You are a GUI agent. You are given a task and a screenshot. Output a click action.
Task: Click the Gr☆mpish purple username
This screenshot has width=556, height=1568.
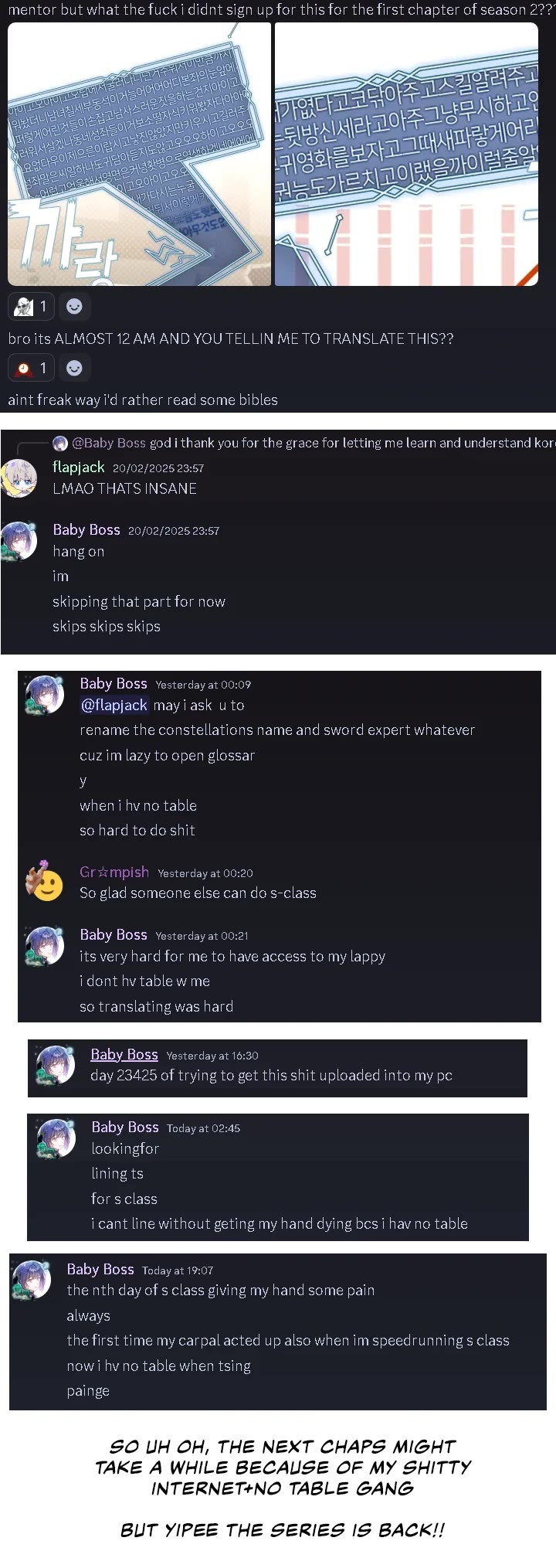tap(114, 872)
